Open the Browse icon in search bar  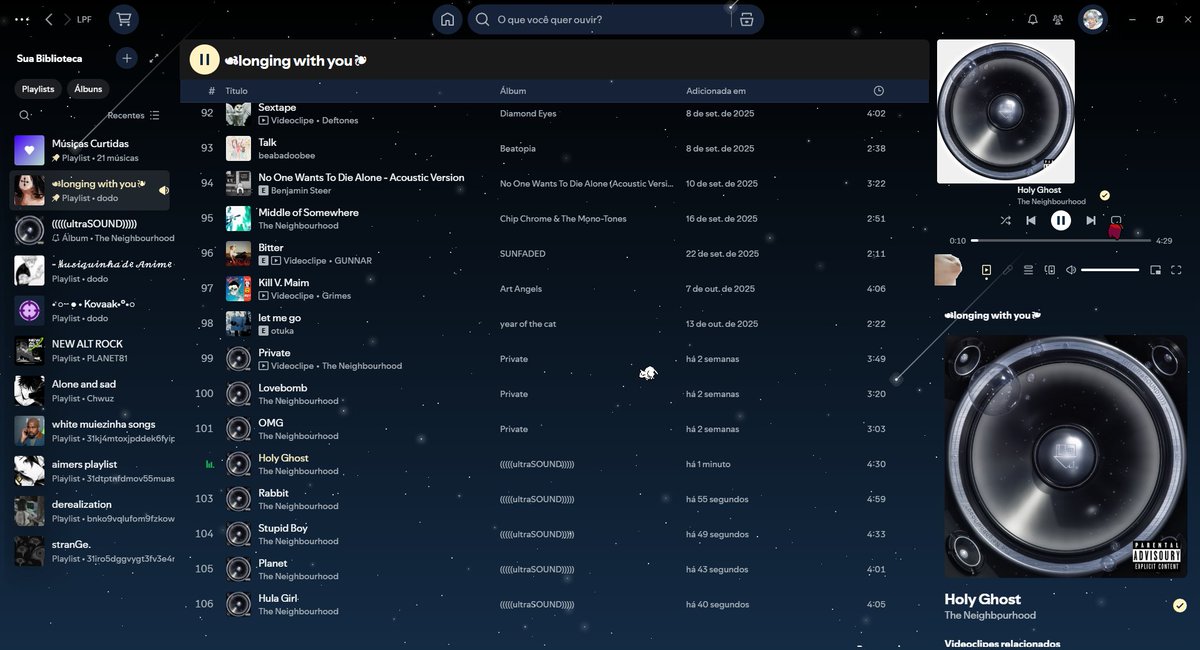747,19
